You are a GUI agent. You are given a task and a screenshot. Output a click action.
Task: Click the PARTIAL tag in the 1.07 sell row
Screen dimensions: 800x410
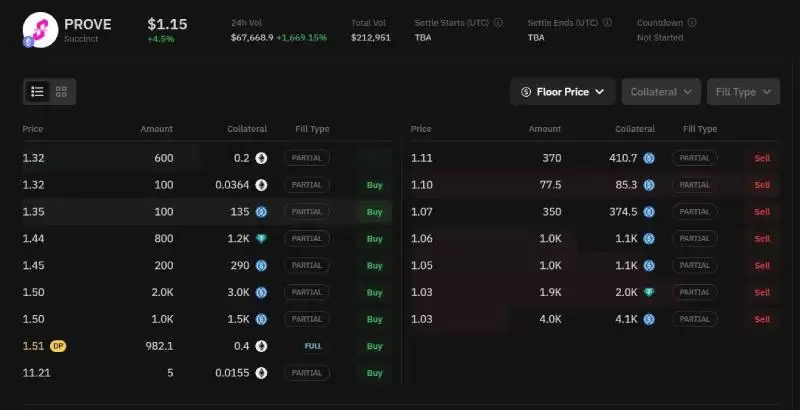click(x=694, y=212)
